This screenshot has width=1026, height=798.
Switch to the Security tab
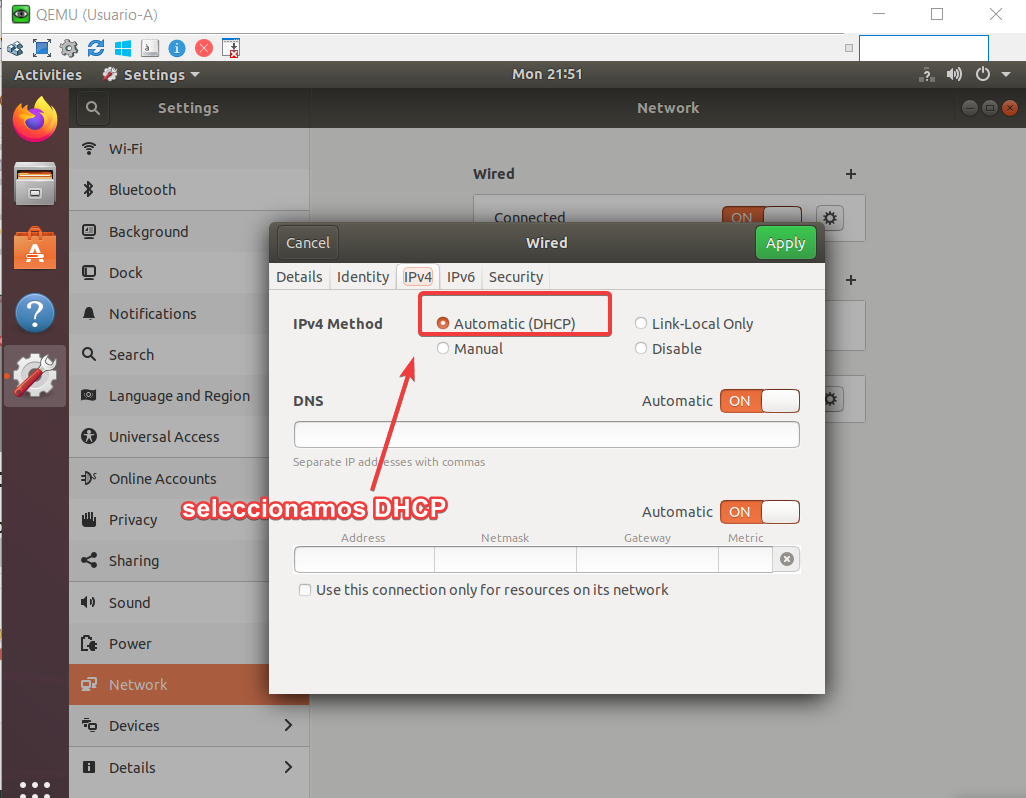coord(516,277)
